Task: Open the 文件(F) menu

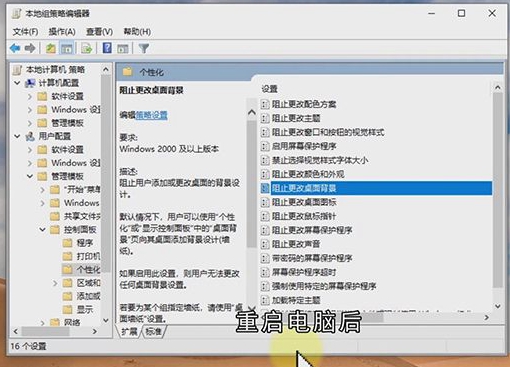Action: (x=25, y=32)
